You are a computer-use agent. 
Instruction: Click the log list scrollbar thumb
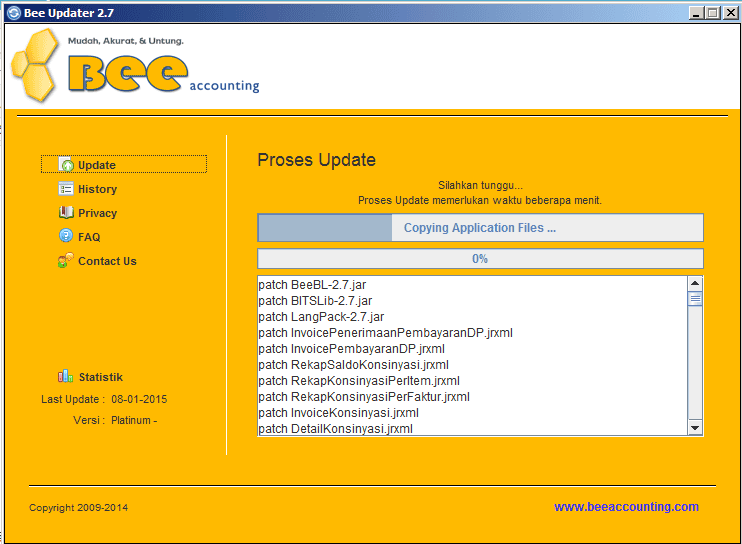(695, 298)
